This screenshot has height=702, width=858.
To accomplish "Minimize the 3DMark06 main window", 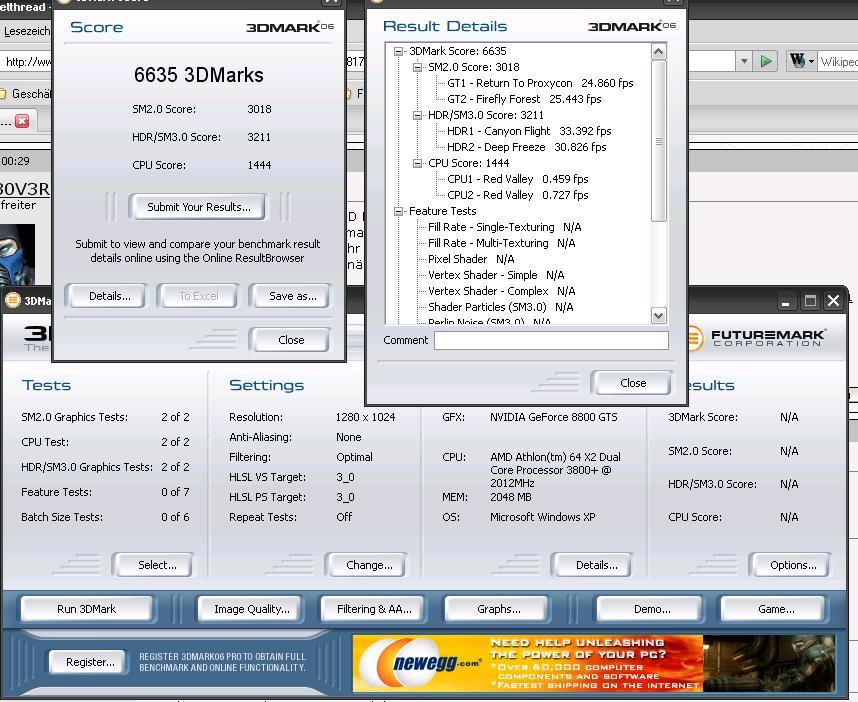I will pos(786,301).
